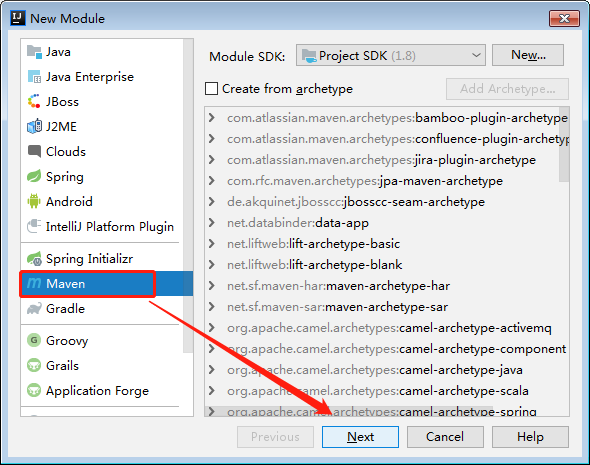Click the Next button
Image resolution: width=590 pixels, height=465 pixels.
coord(360,437)
